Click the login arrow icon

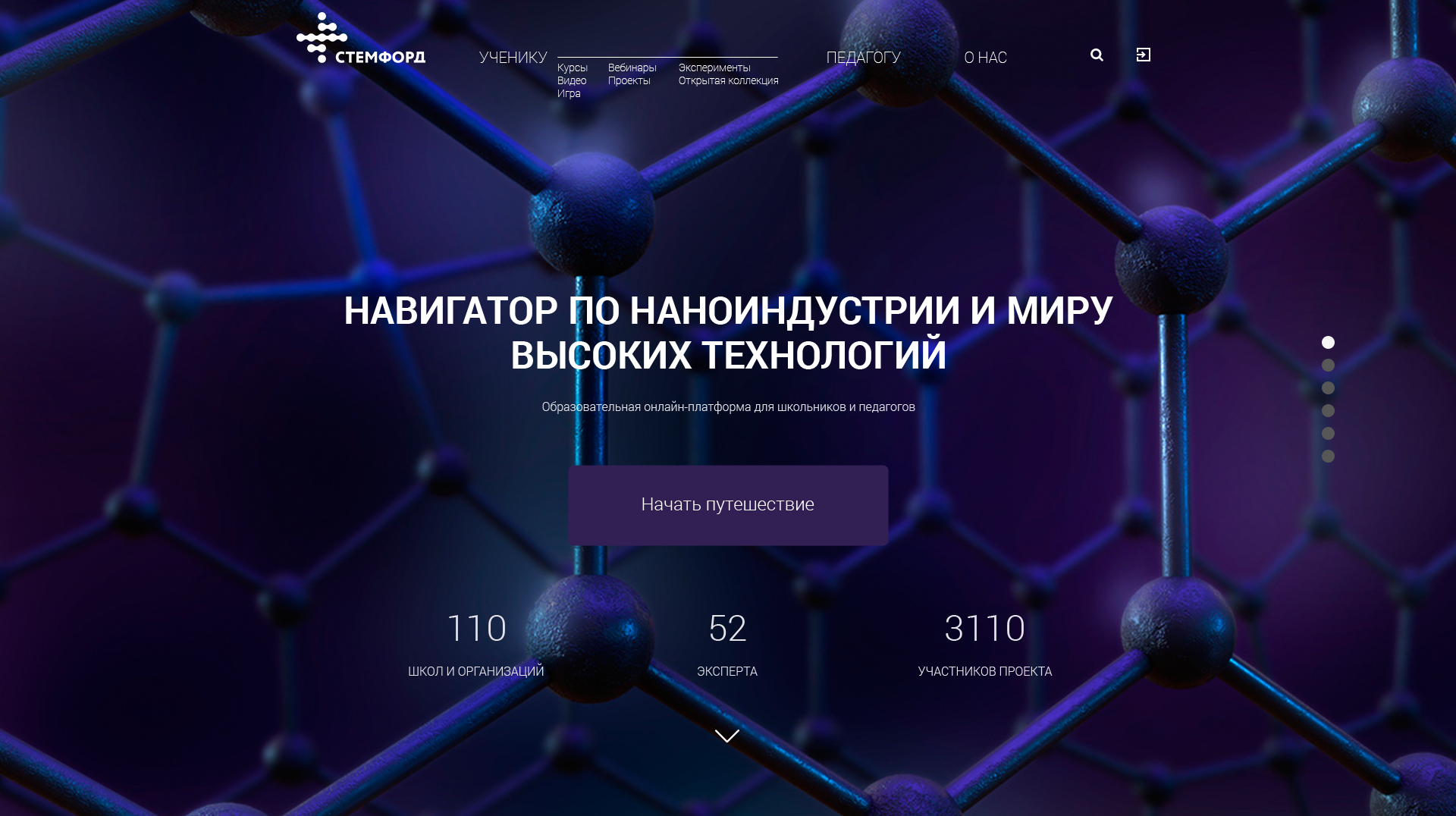point(1144,55)
